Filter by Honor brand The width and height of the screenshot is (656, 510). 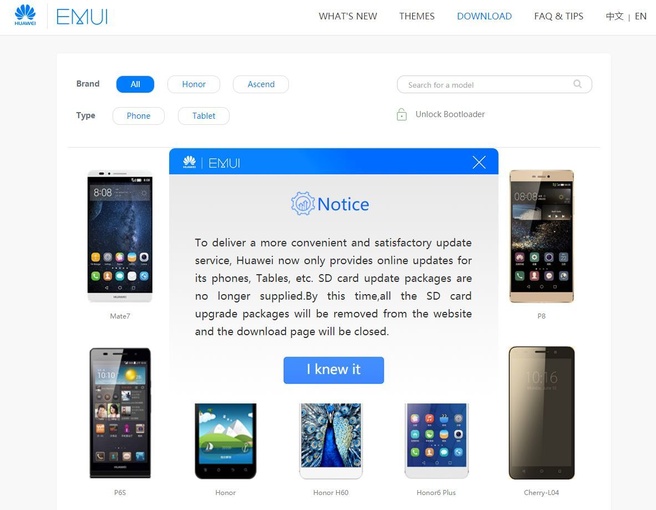(194, 84)
